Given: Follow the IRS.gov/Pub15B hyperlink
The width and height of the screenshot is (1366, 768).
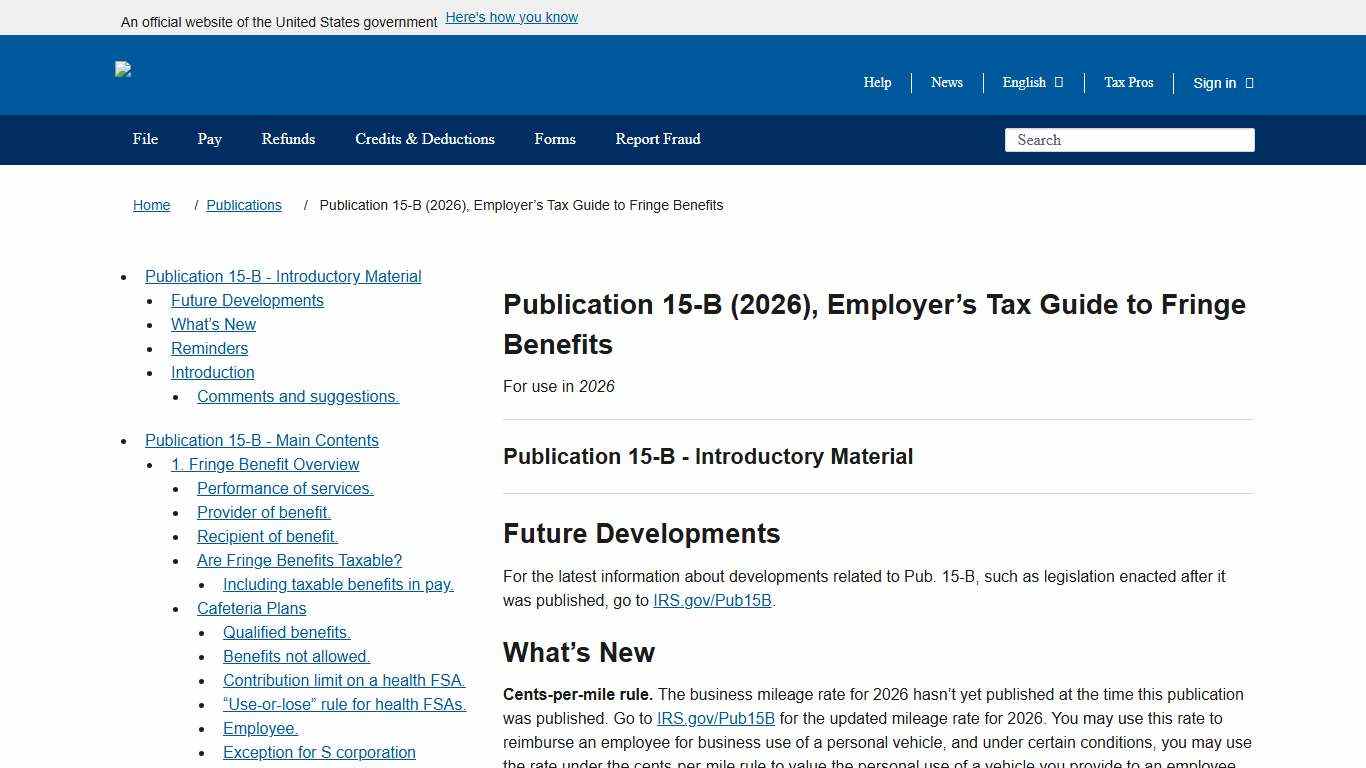Looking at the screenshot, I should [x=713, y=601].
